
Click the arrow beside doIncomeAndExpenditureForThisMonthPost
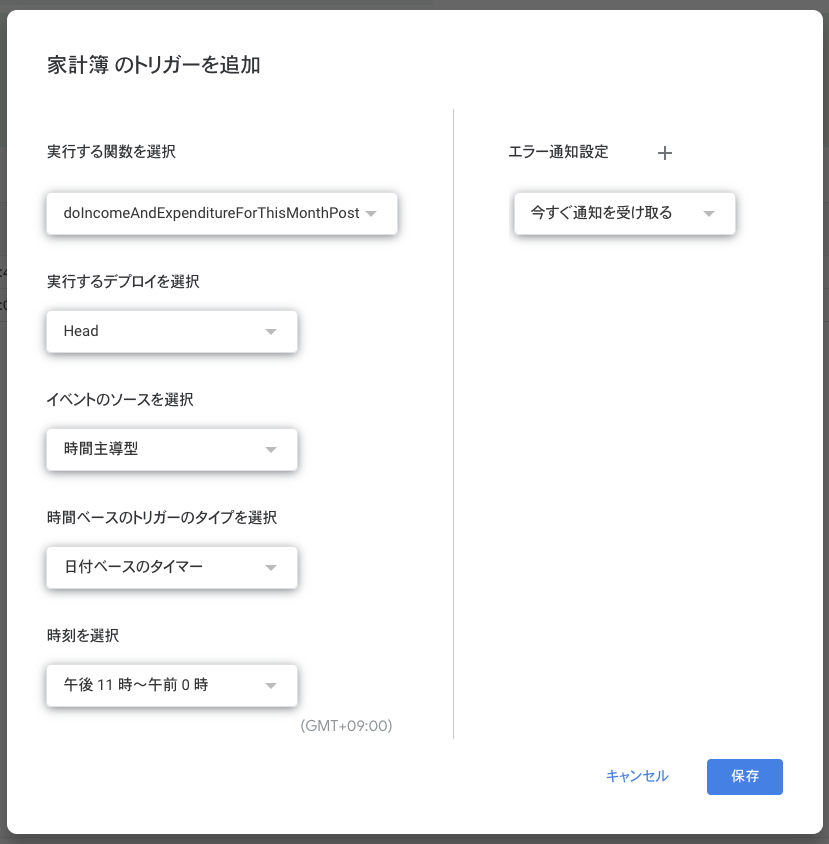pyautogui.click(x=371, y=214)
